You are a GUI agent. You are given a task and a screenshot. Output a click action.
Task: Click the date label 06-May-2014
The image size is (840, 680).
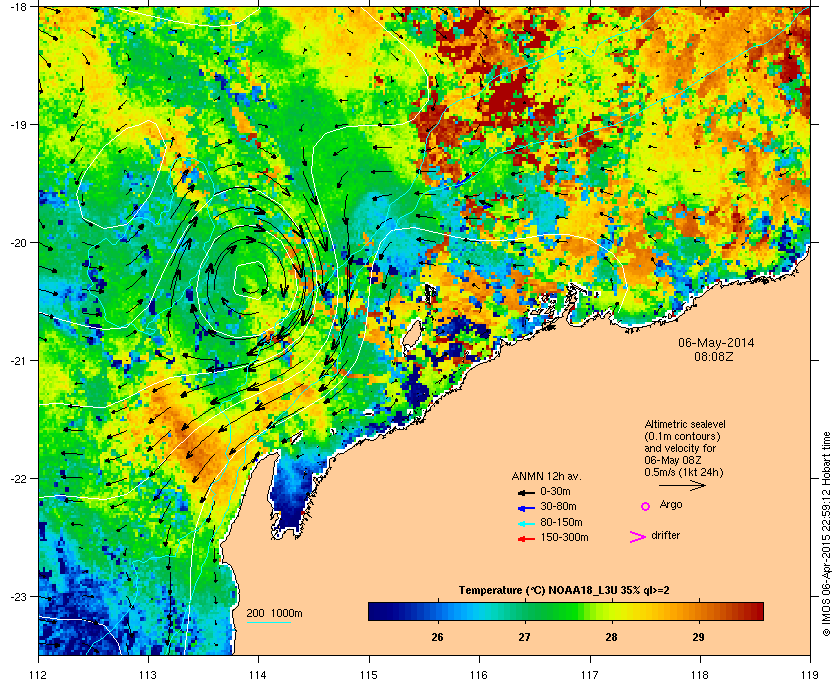tap(716, 342)
